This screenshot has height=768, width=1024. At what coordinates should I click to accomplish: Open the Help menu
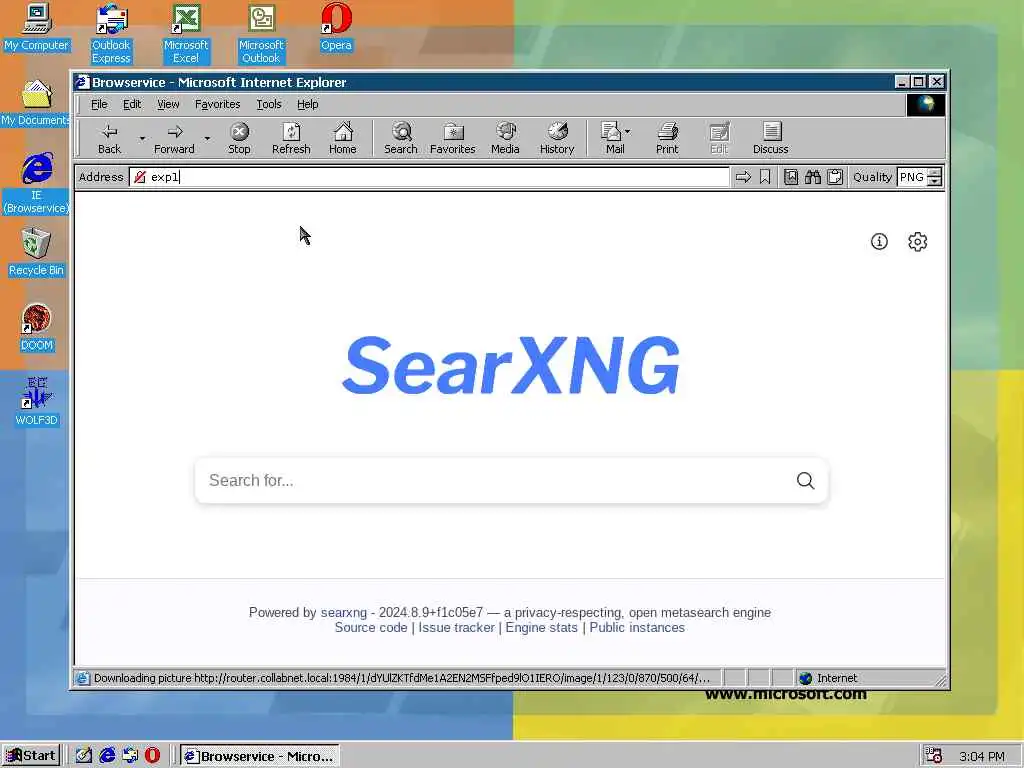click(x=308, y=104)
